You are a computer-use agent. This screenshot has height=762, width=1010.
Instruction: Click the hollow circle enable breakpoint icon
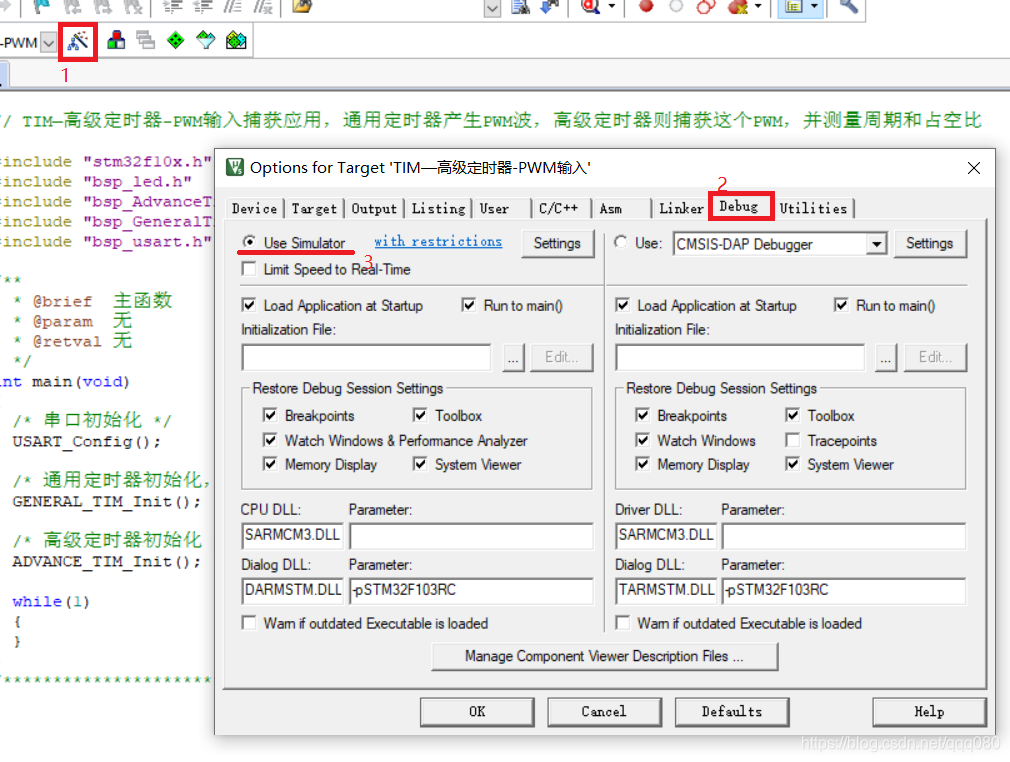pyautogui.click(x=676, y=6)
